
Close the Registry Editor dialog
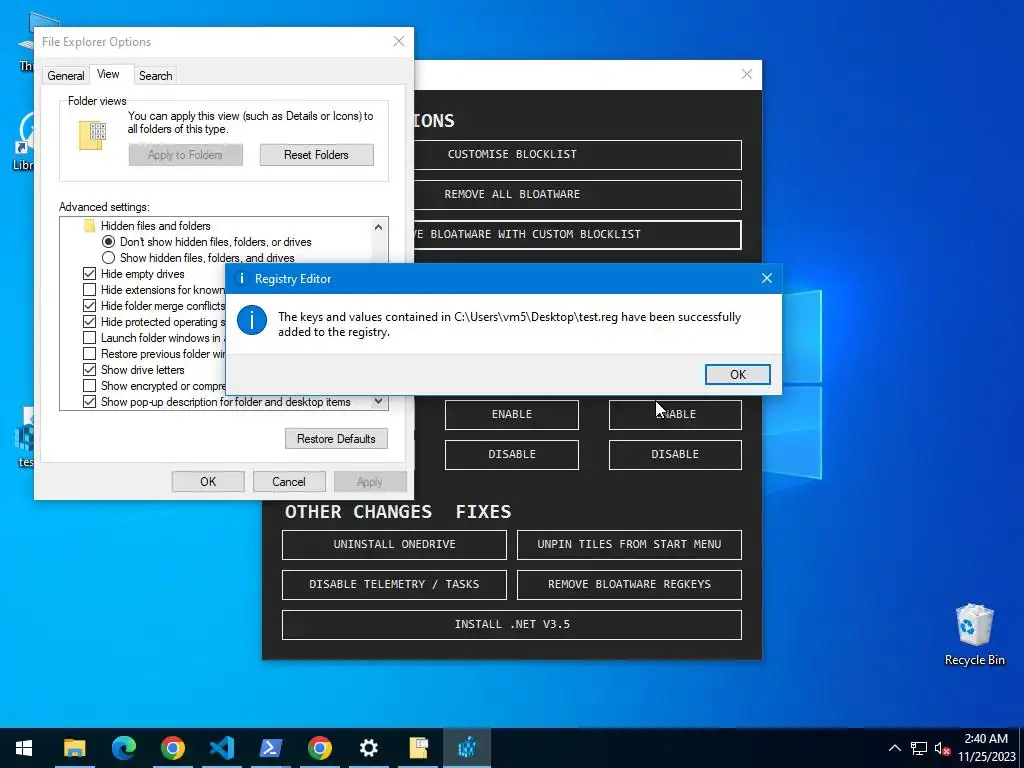click(x=767, y=278)
